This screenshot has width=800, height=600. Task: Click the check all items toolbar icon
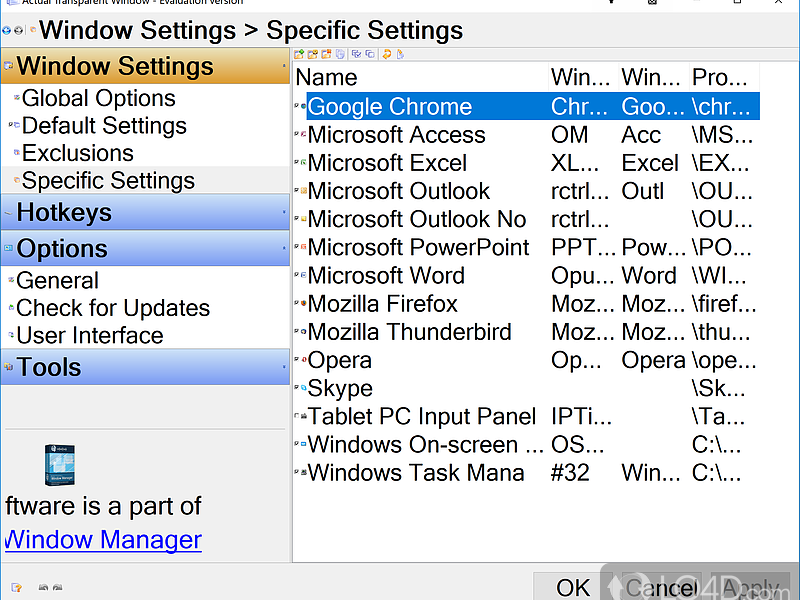click(357, 54)
